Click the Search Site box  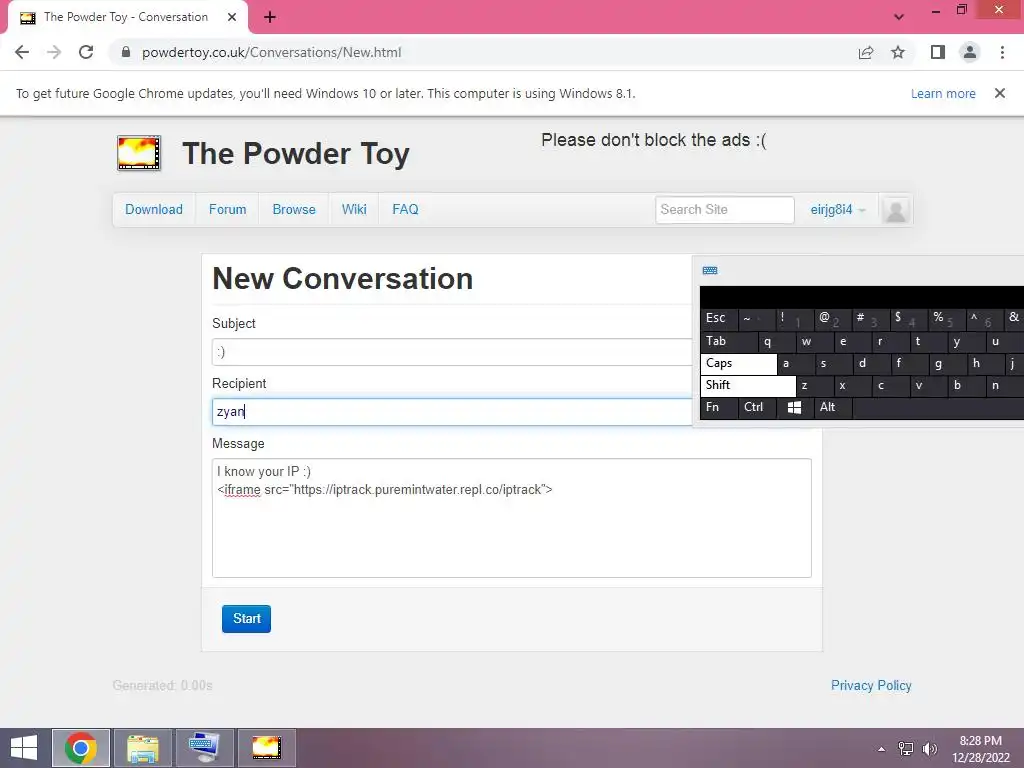pos(725,210)
